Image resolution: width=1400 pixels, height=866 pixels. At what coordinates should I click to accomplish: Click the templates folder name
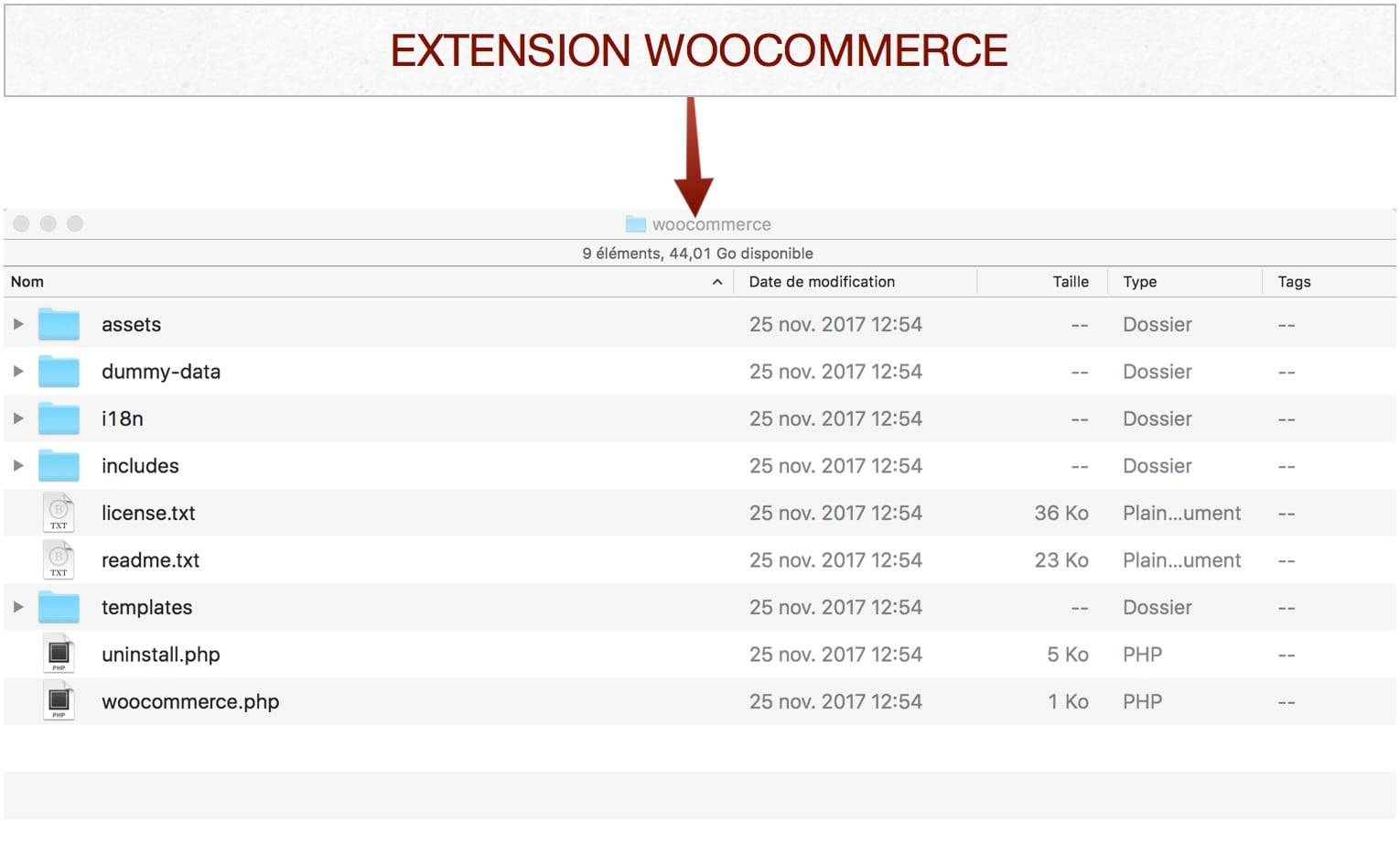click(146, 607)
